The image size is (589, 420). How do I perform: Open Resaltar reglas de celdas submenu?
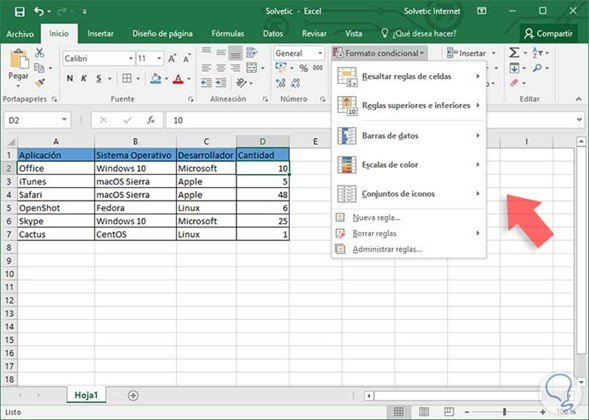409,77
